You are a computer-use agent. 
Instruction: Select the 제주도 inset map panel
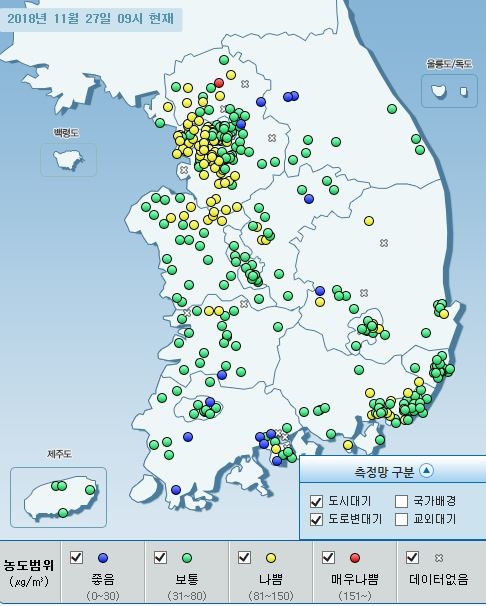58,497
